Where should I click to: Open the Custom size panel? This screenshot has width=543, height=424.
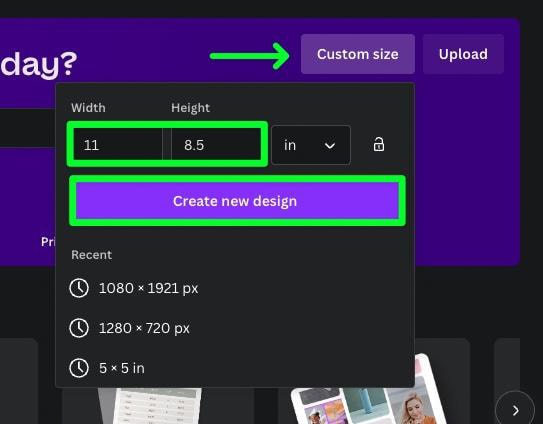point(358,54)
